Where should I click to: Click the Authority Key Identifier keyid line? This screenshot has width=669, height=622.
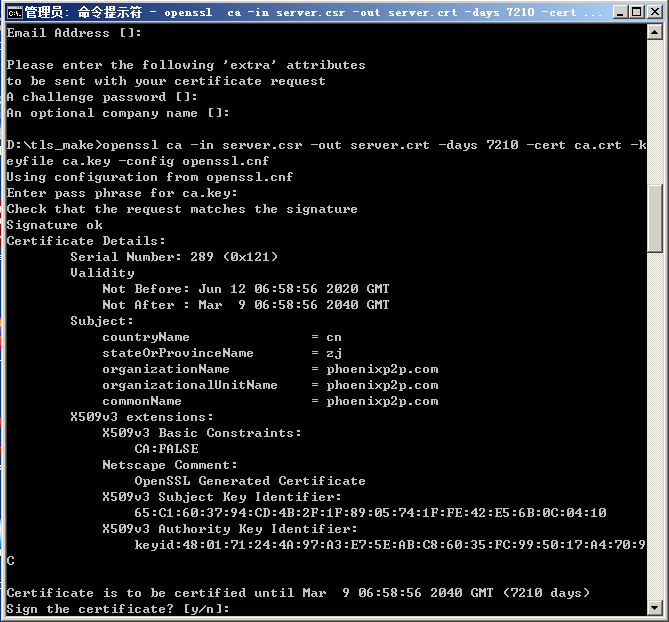(x=390, y=545)
